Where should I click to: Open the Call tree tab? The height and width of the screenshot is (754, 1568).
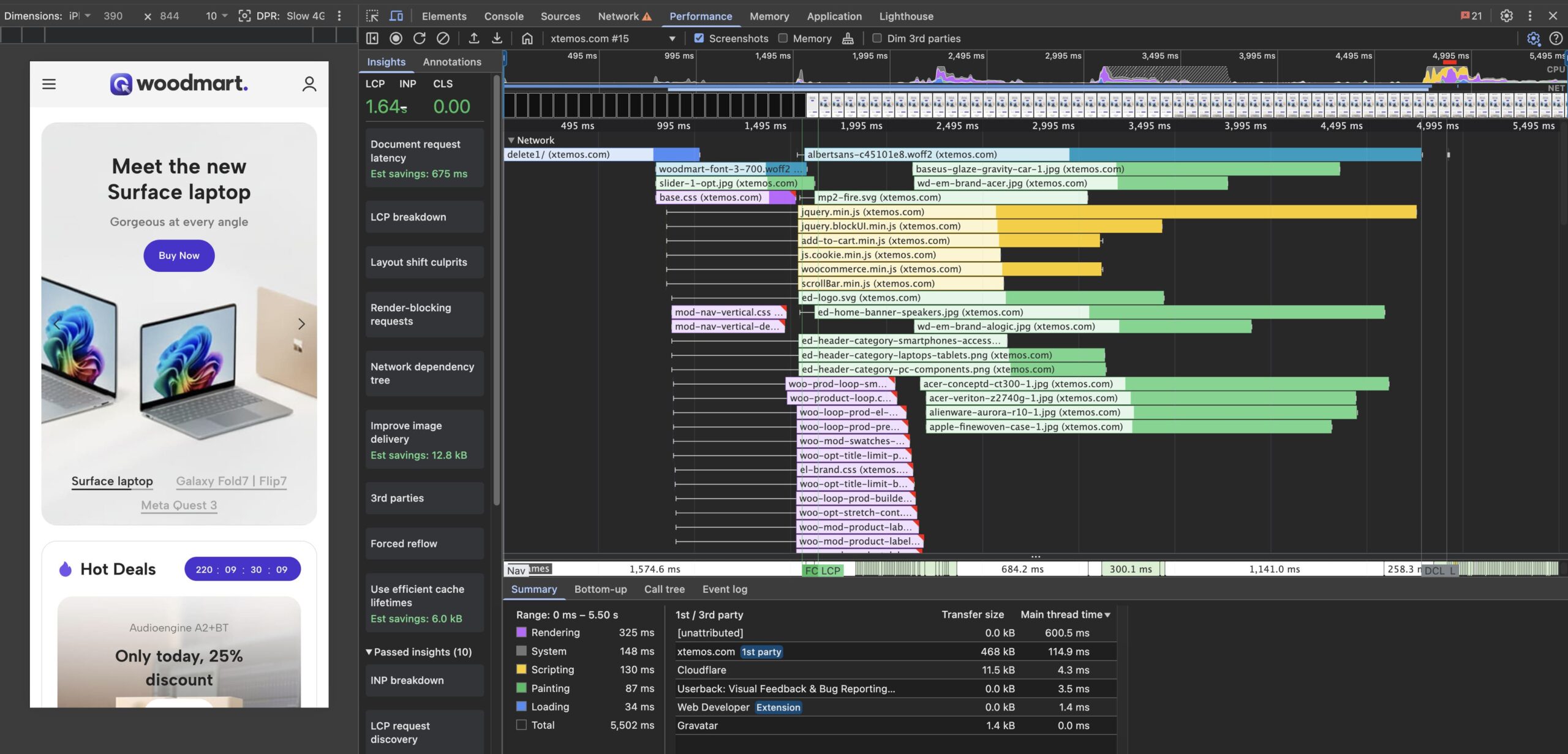pos(664,589)
